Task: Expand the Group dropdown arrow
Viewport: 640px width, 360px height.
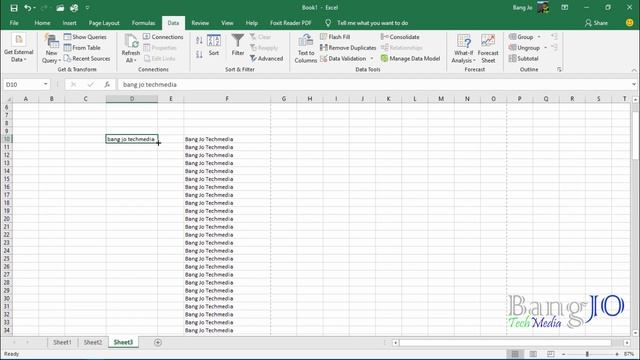Action: point(539,37)
